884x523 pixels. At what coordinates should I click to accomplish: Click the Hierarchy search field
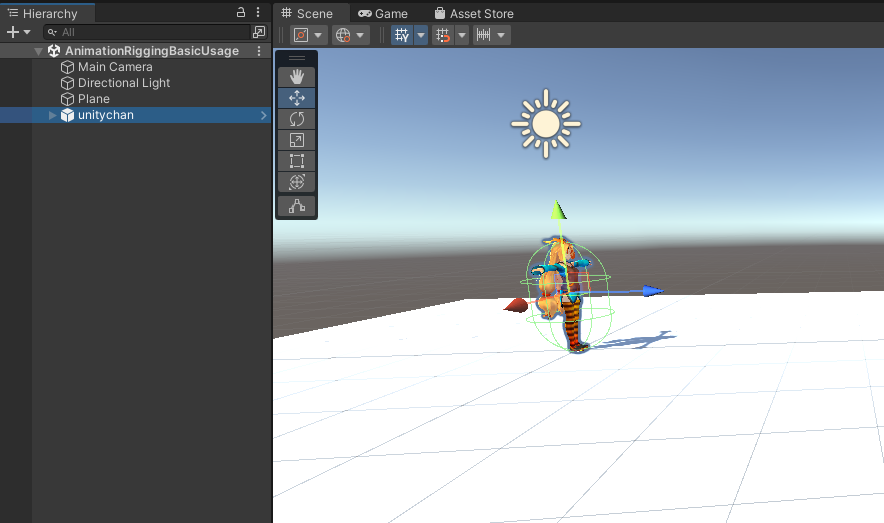[147, 32]
